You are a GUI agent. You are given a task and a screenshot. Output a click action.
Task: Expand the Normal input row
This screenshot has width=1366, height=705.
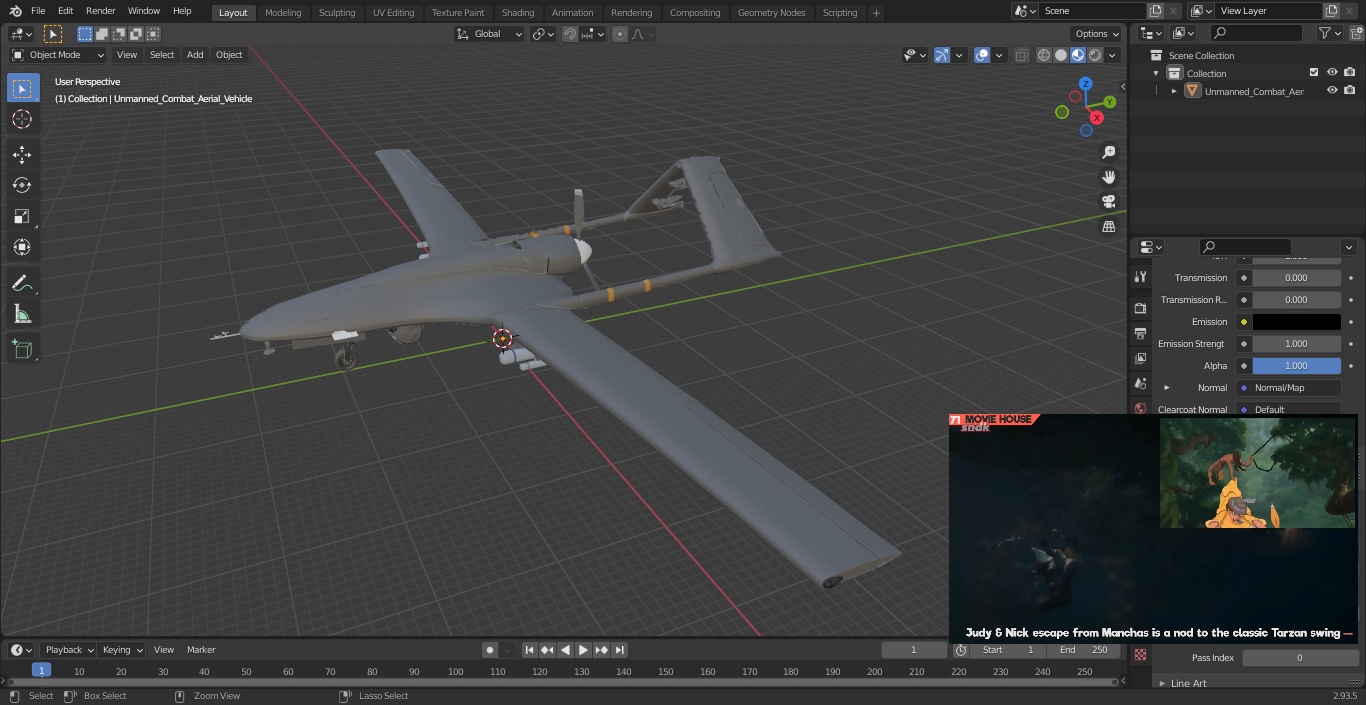point(1166,388)
